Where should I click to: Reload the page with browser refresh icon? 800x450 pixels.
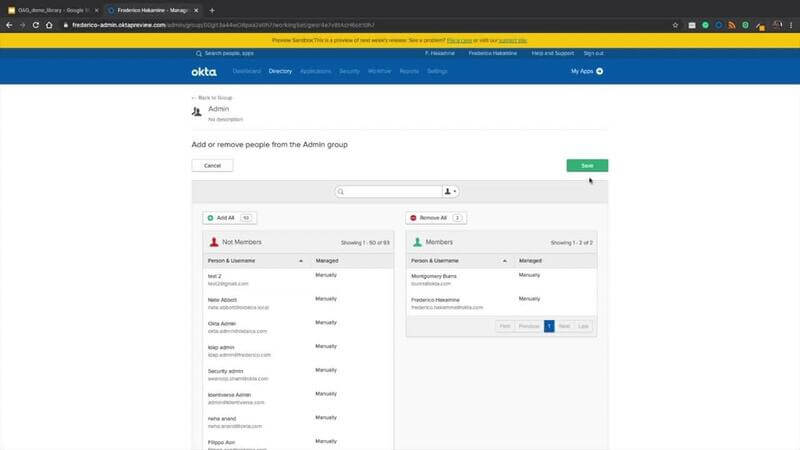coord(42,24)
